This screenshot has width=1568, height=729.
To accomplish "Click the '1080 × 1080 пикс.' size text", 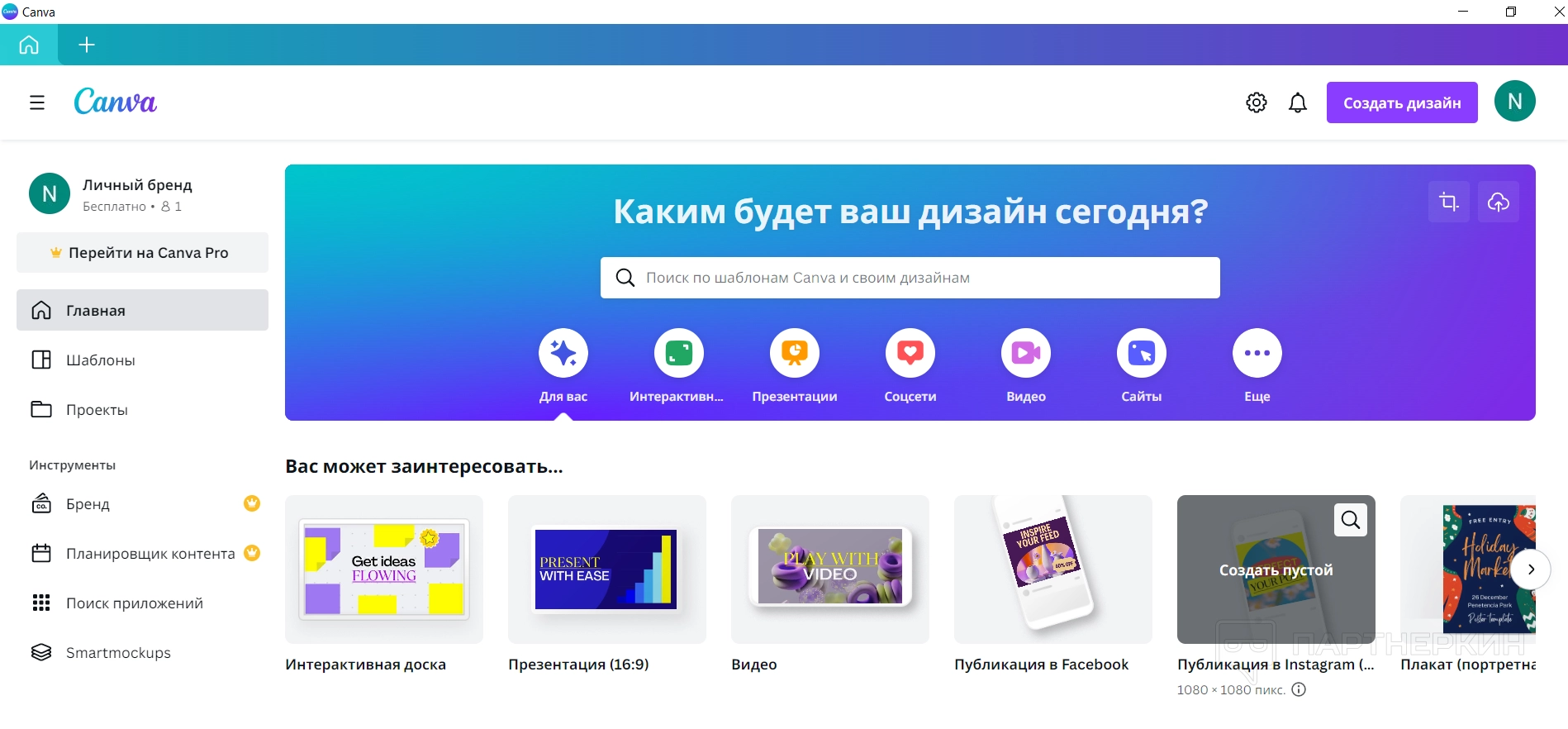I will pyautogui.click(x=1231, y=689).
